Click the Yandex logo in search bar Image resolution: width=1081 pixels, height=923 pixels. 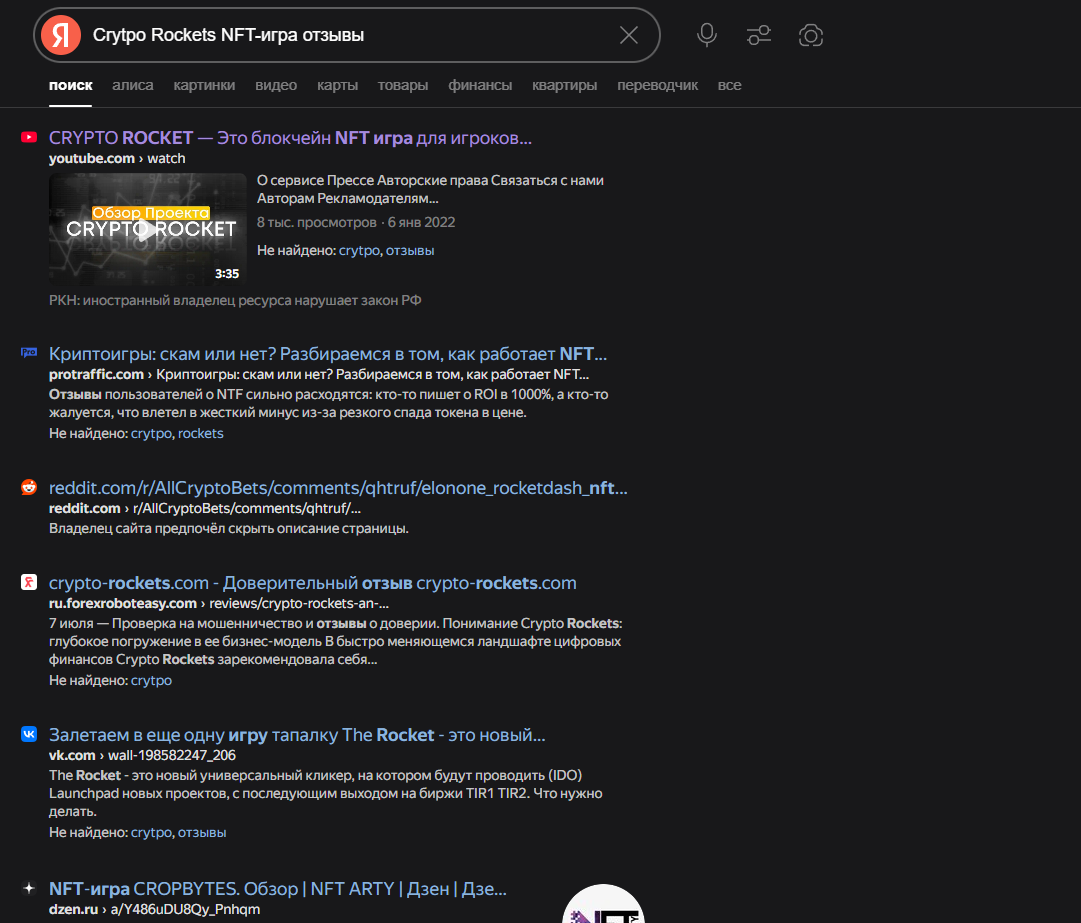61,35
